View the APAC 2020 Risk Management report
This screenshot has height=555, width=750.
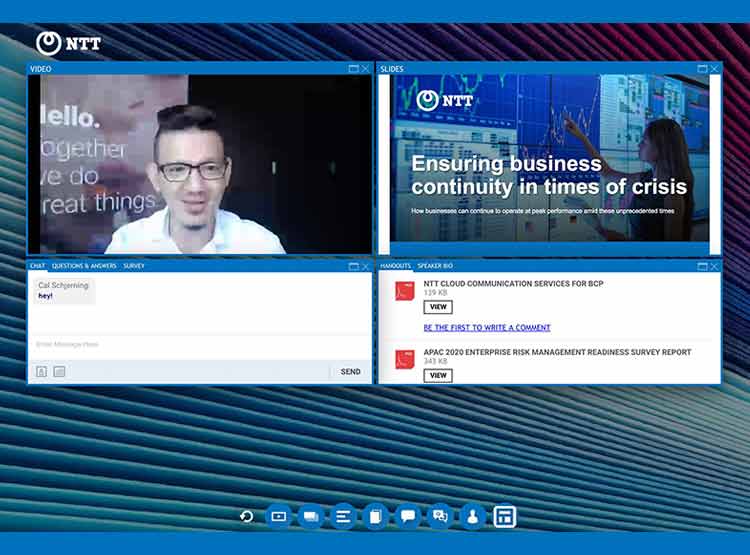(438, 375)
